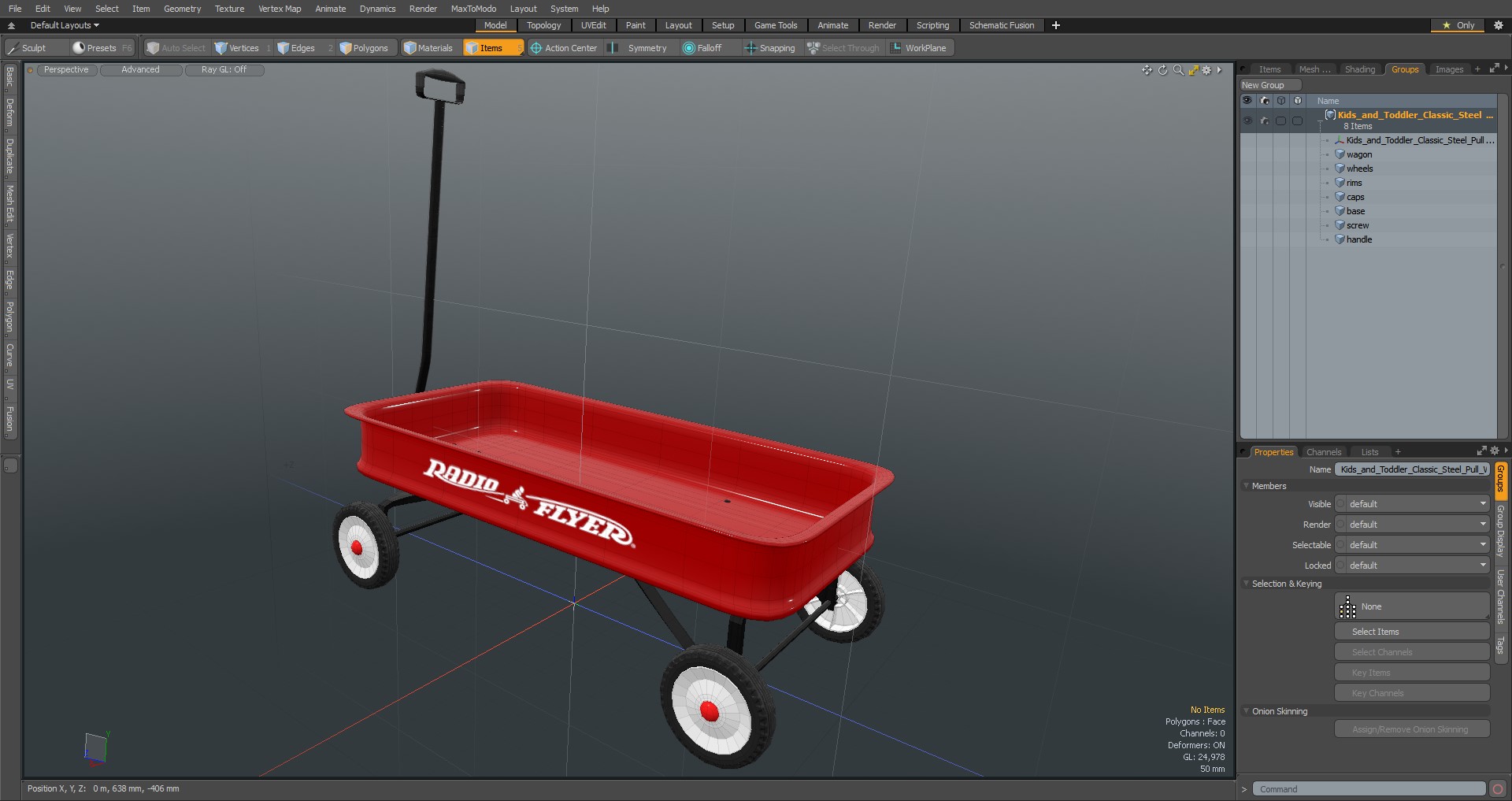The height and width of the screenshot is (801, 1512).
Task: Expand the Groups panel maximize icon
Action: [x=1494, y=69]
